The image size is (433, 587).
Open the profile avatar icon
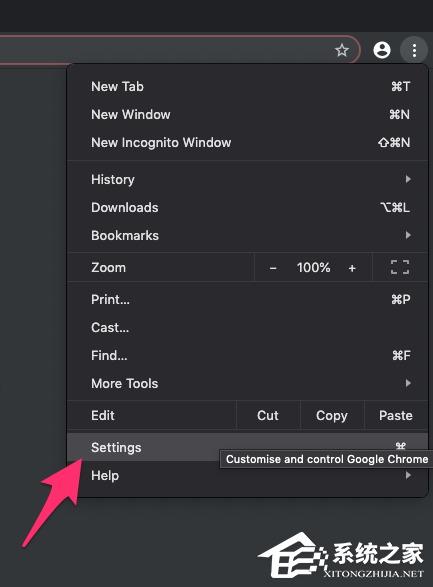(382, 50)
